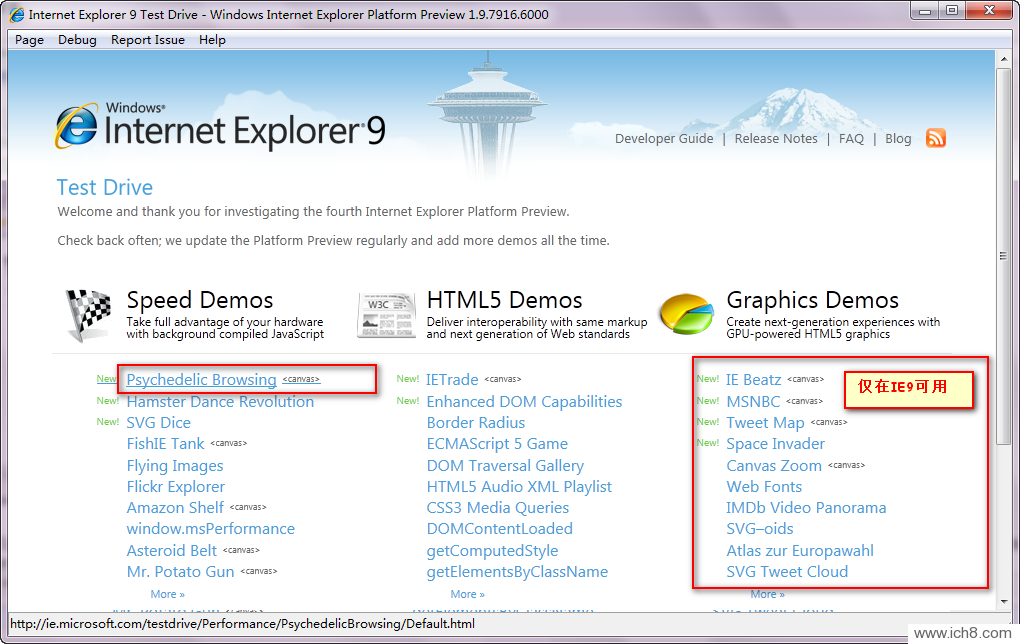This screenshot has height=644, width=1020.
Task: Visit the Blog link
Action: [898, 139]
